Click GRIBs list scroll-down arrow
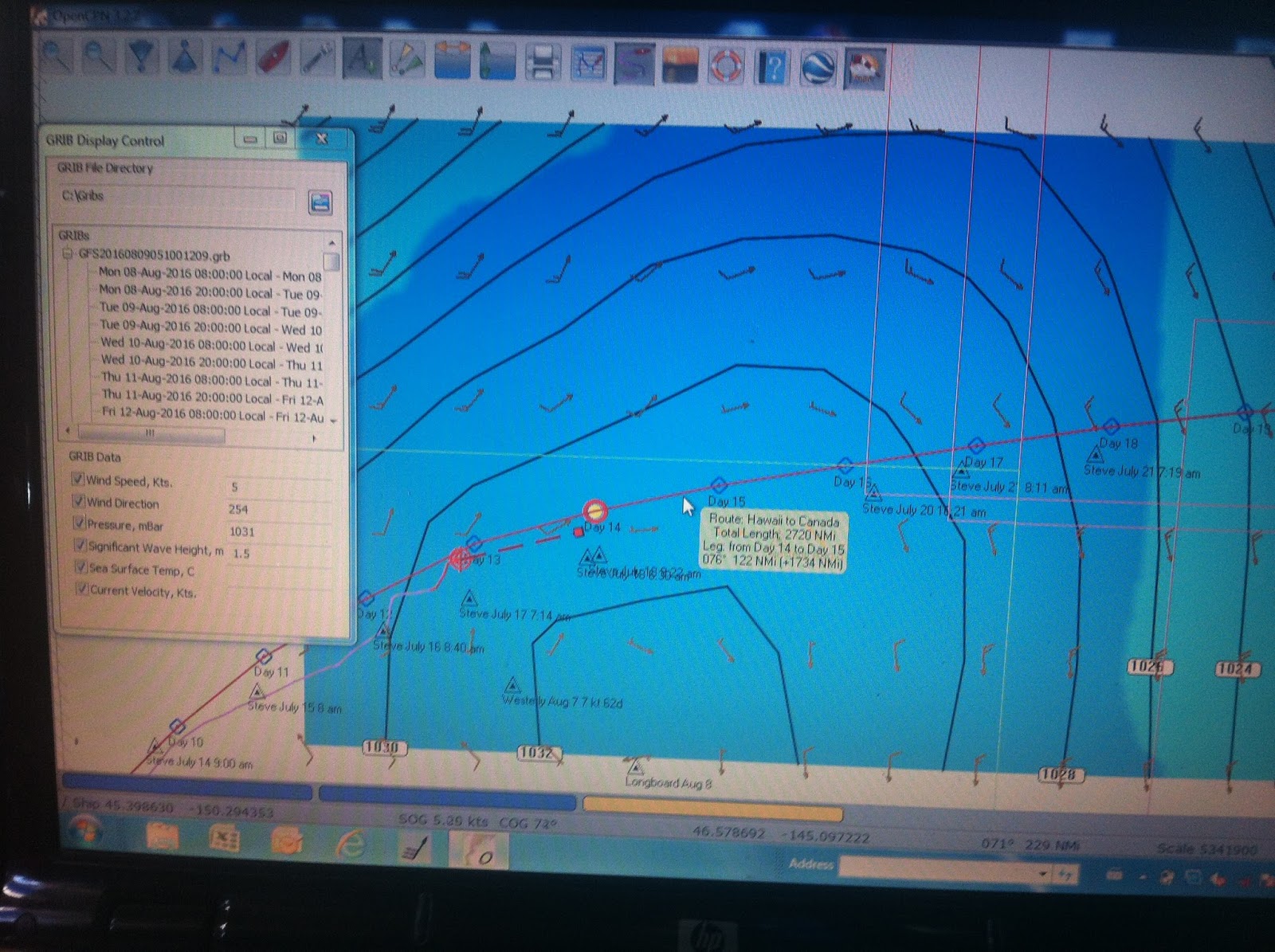 (x=333, y=420)
